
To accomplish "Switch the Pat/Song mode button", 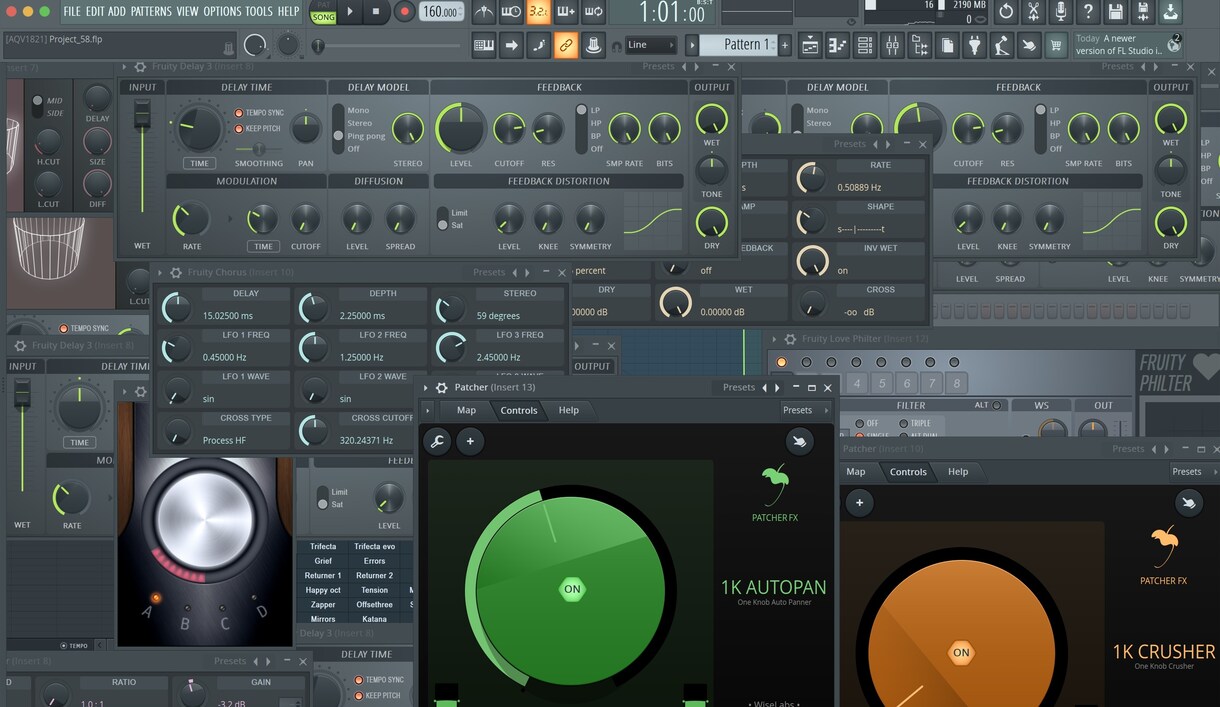I will tap(323, 12).
